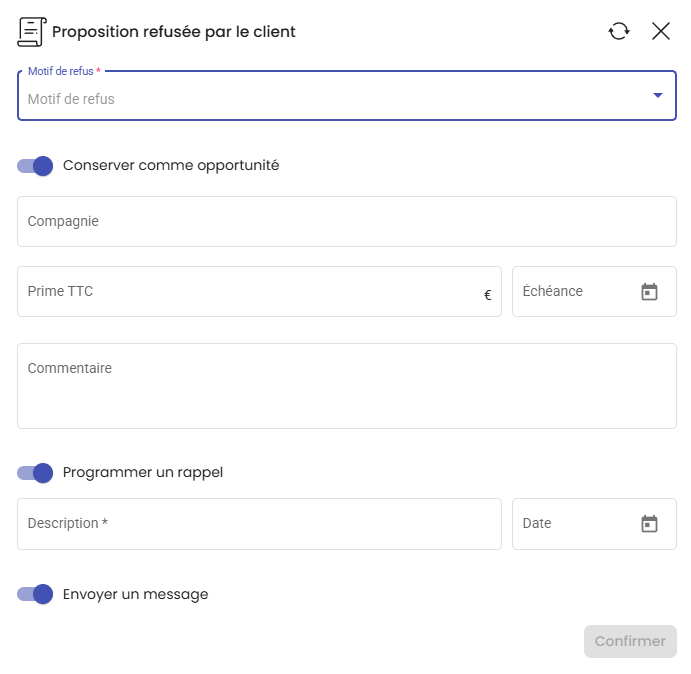The width and height of the screenshot is (691, 674).
Task: Expand the Motif de refus dropdown arrow
Action: point(658,95)
